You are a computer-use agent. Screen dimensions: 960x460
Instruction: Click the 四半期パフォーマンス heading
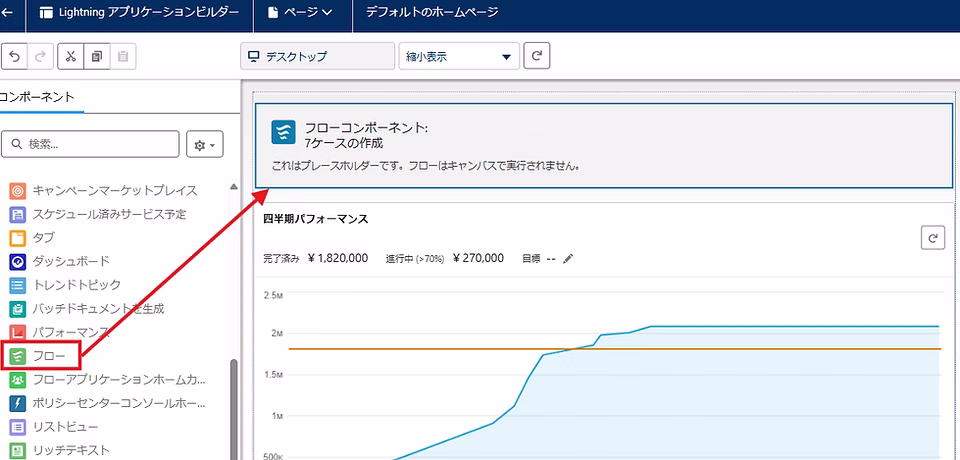coord(315,219)
